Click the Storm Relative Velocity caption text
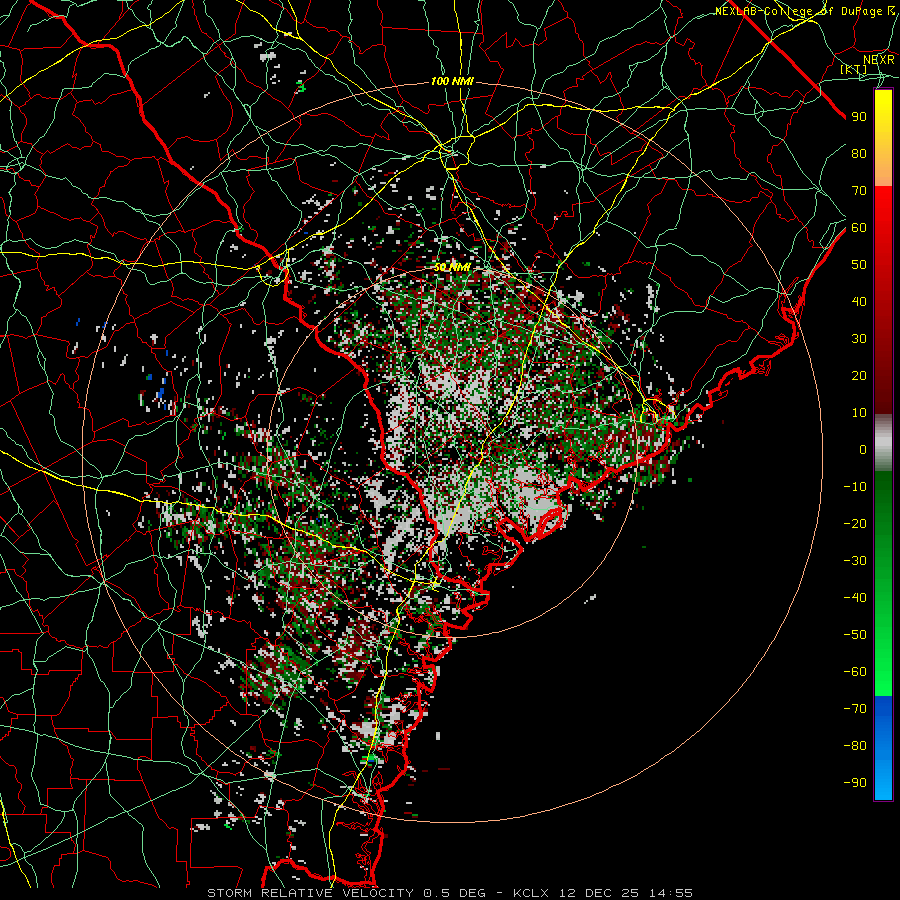Viewport: 900px width, 900px height. point(450,893)
